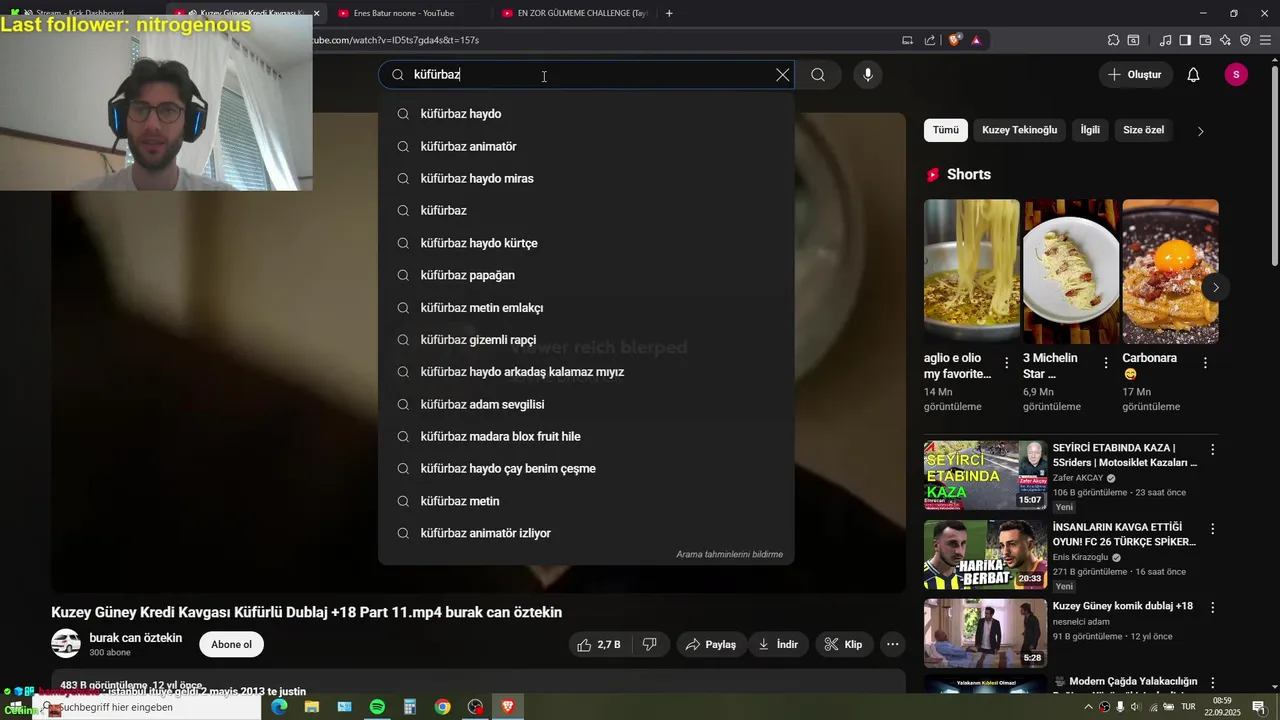The width and height of the screenshot is (1280, 720).
Task: Open options for Carbonara Short
Action: 1205,363
